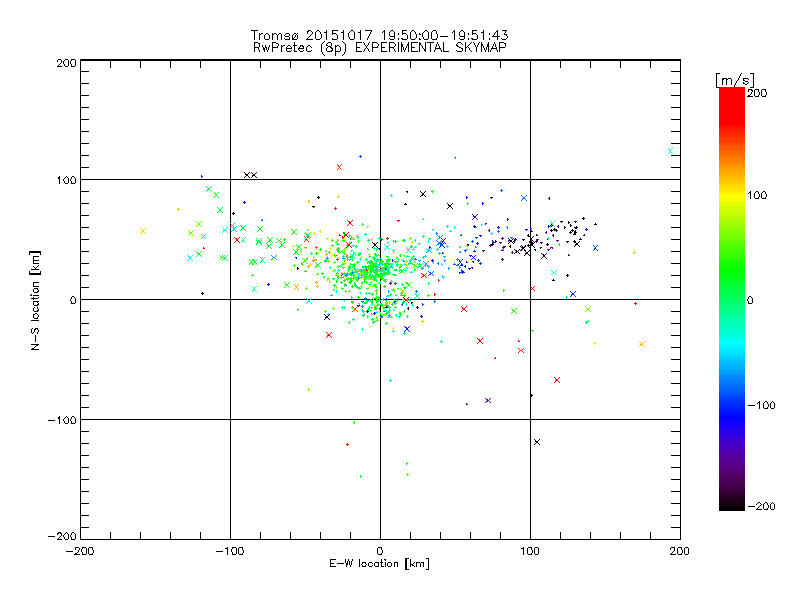Click the orange X marker at far left
The width and height of the screenshot is (800, 600).
143,231
